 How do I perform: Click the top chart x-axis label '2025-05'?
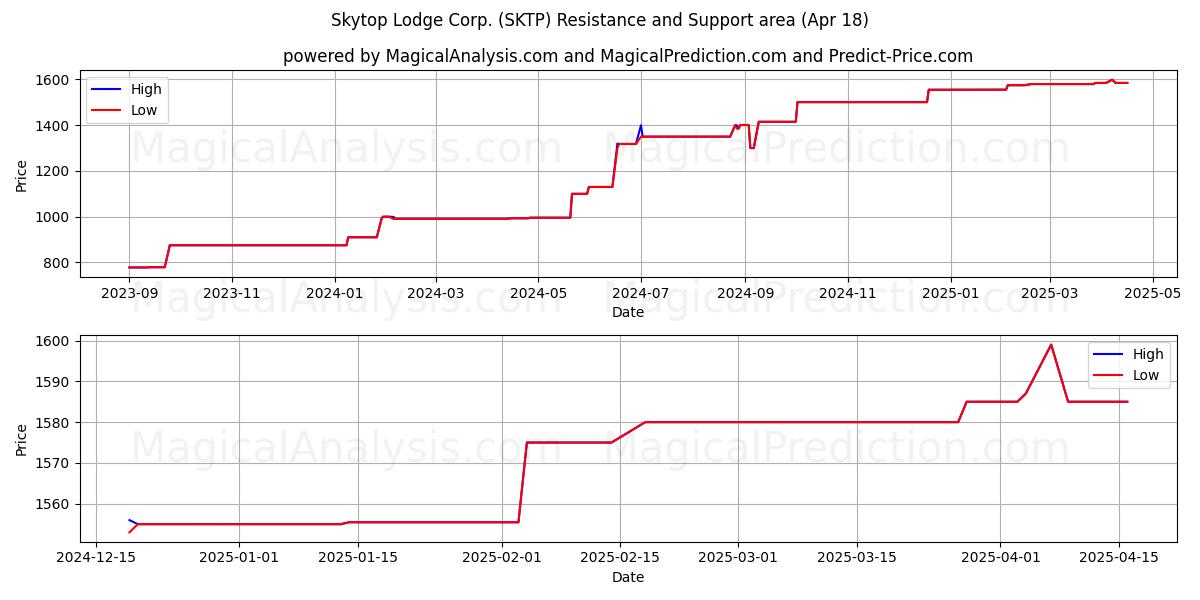click(1152, 295)
